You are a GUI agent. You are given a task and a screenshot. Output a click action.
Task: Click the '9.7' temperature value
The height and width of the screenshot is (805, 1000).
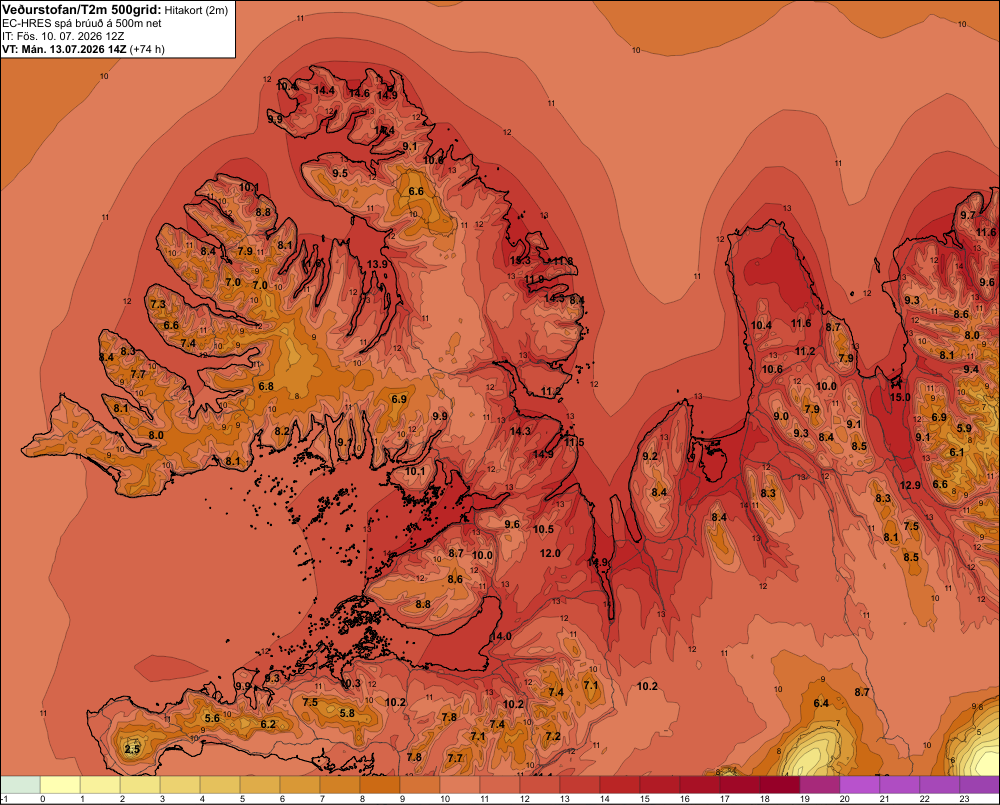click(968, 215)
